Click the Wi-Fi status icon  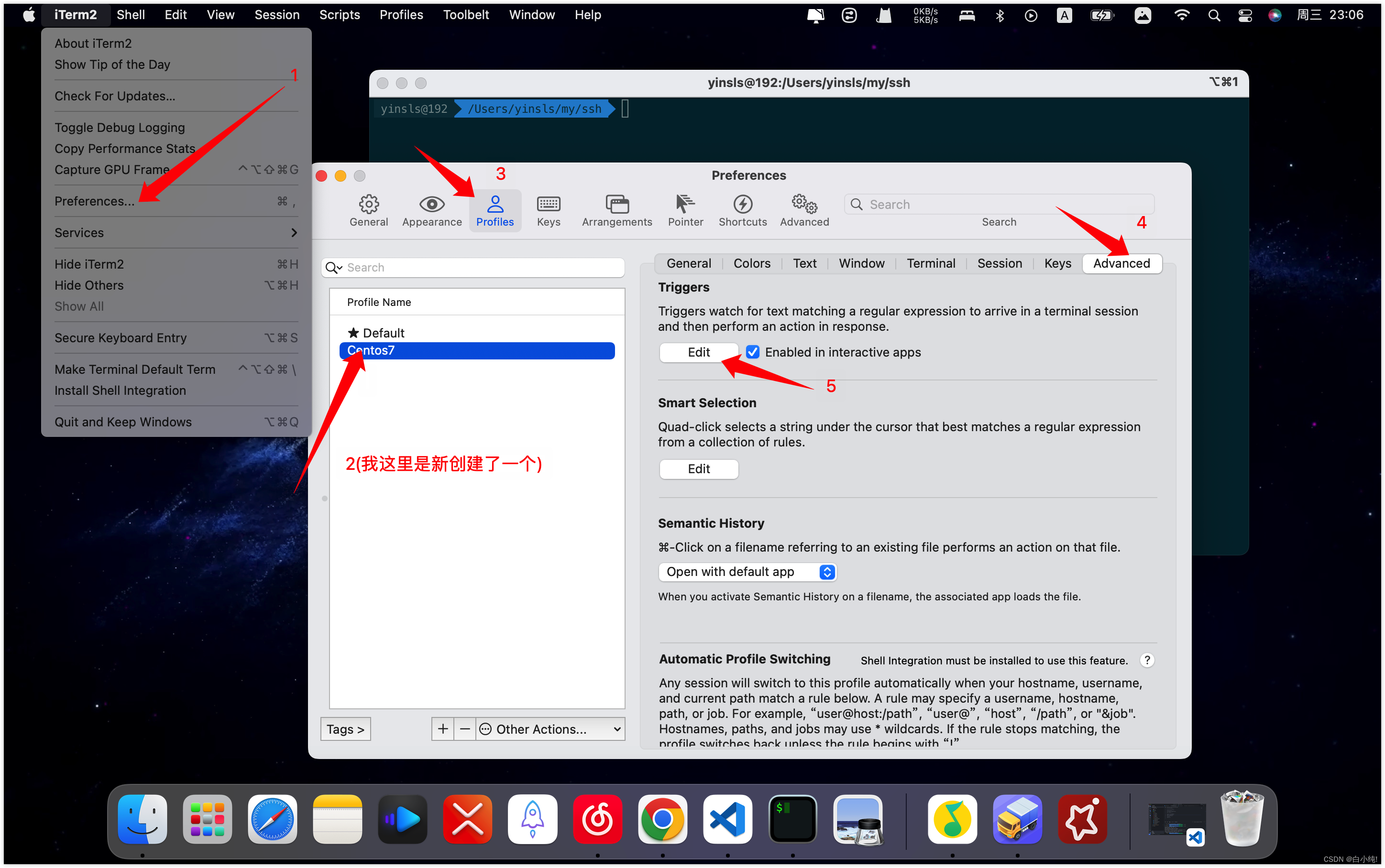click(x=1182, y=15)
